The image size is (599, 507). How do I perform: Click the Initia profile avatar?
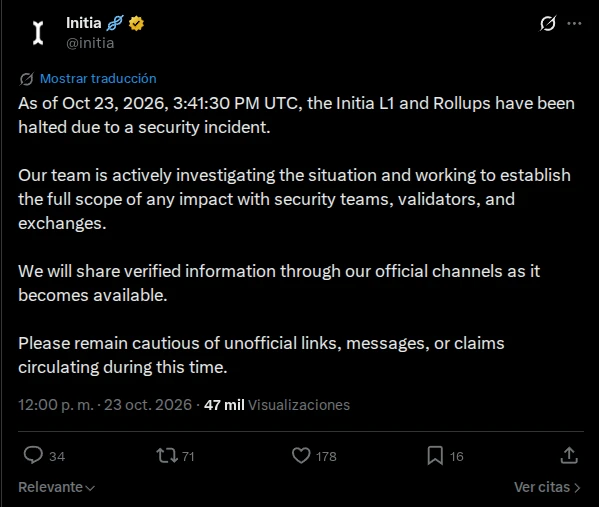pos(38,33)
